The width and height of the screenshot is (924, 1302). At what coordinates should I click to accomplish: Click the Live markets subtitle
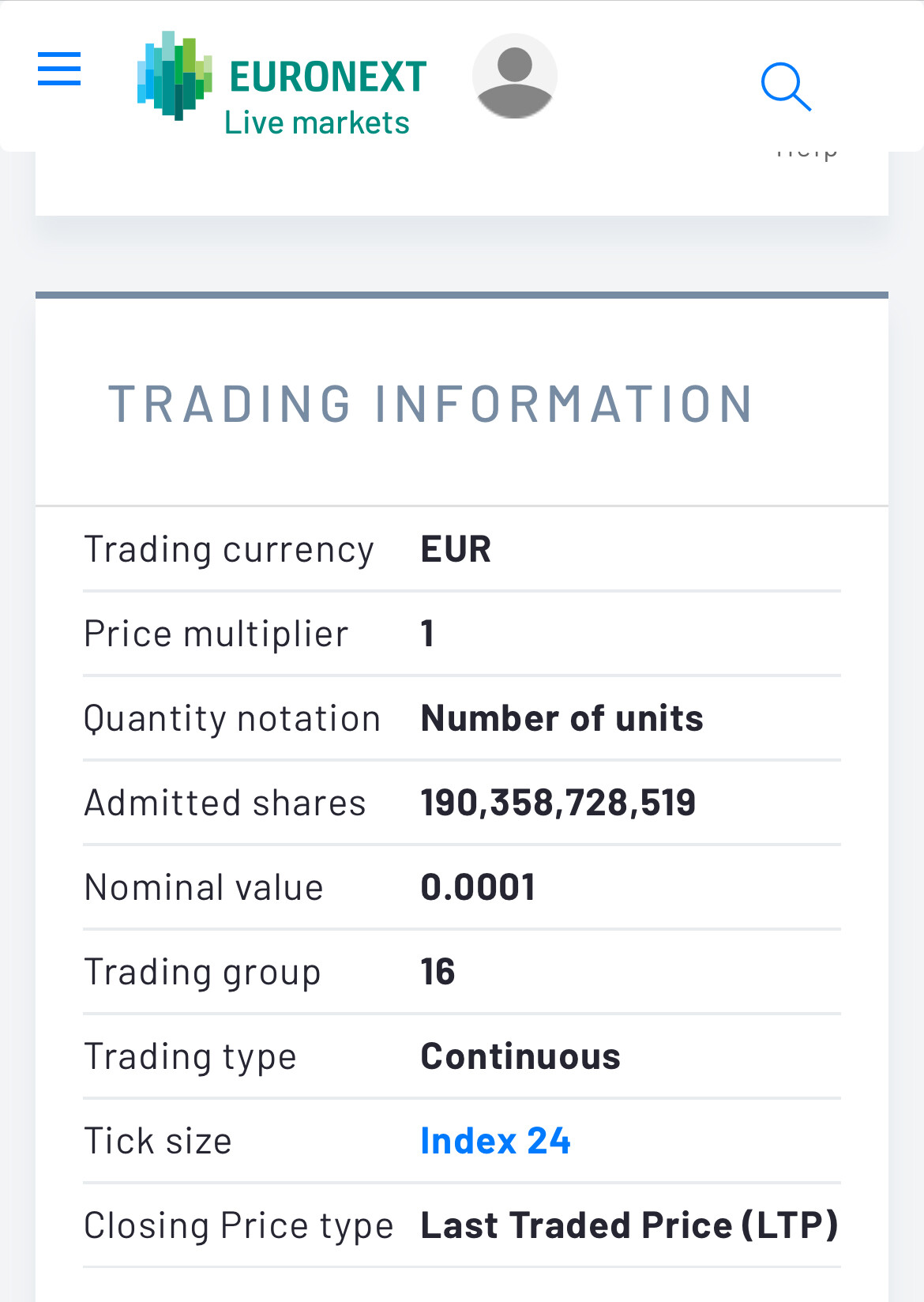tap(317, 123)
